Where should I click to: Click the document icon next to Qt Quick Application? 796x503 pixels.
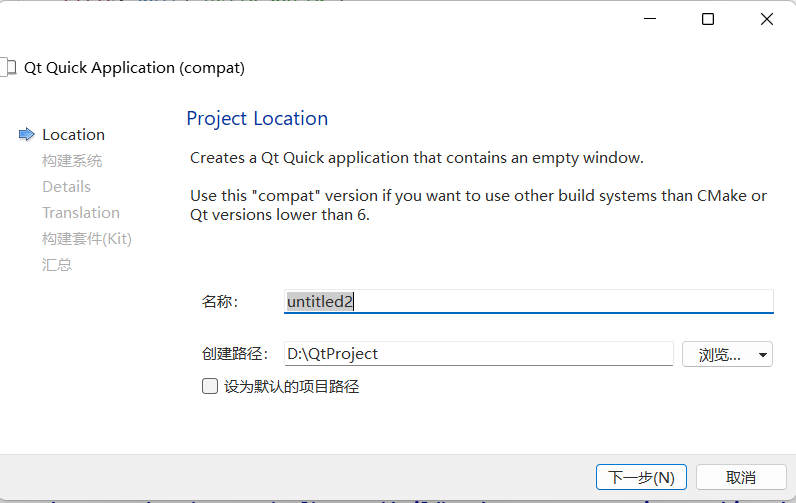pos(9,68)
